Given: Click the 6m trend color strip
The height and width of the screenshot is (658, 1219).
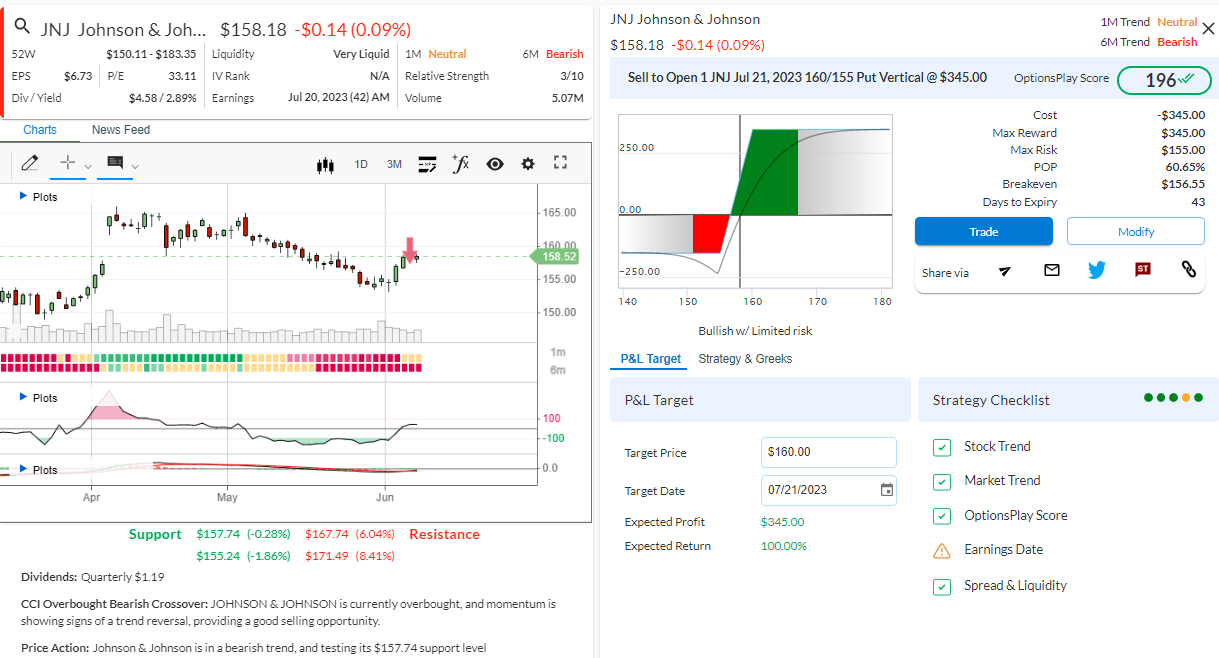Looking at the screenshot, I should pos(211,368).
